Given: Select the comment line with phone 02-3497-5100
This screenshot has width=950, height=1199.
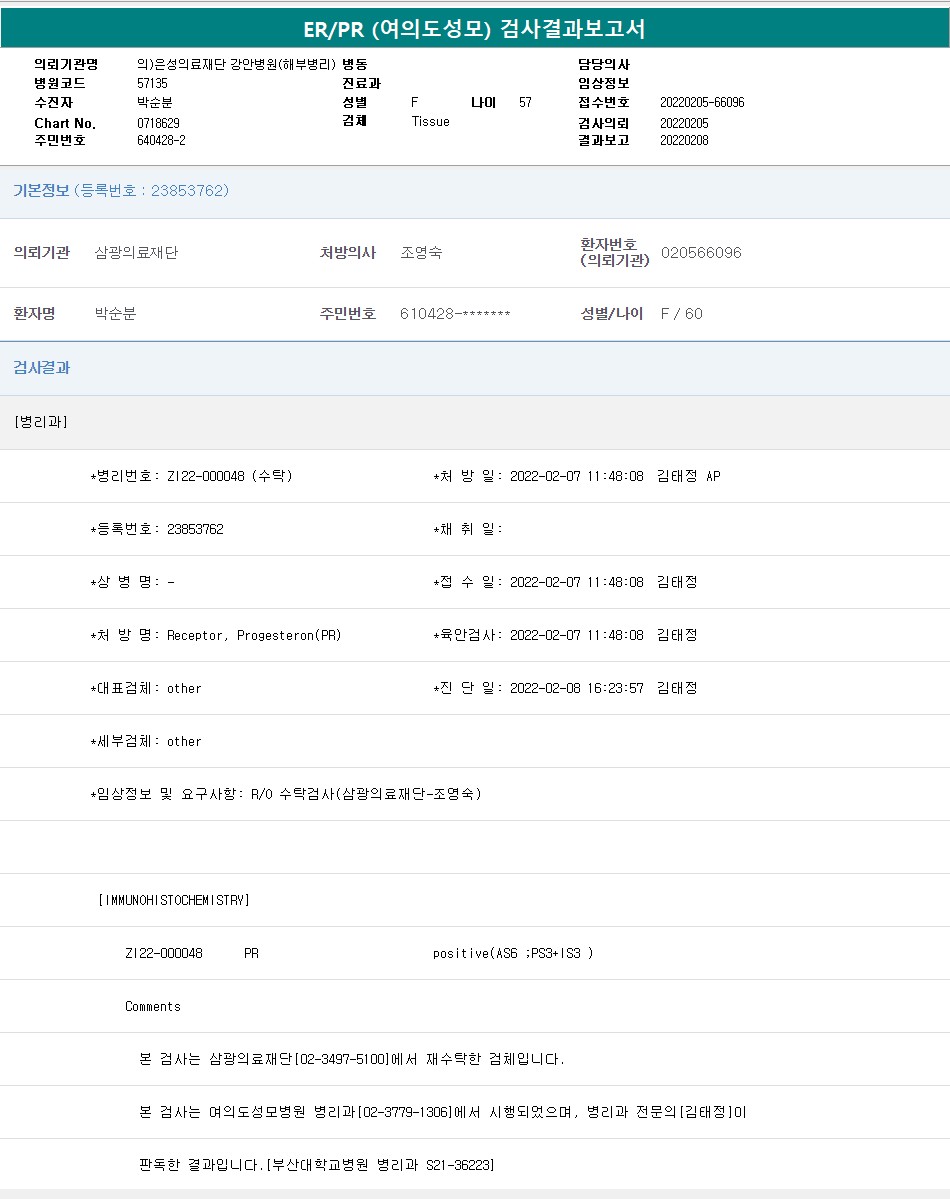Looking at the screenshot, I should (x=352, y=1059).
